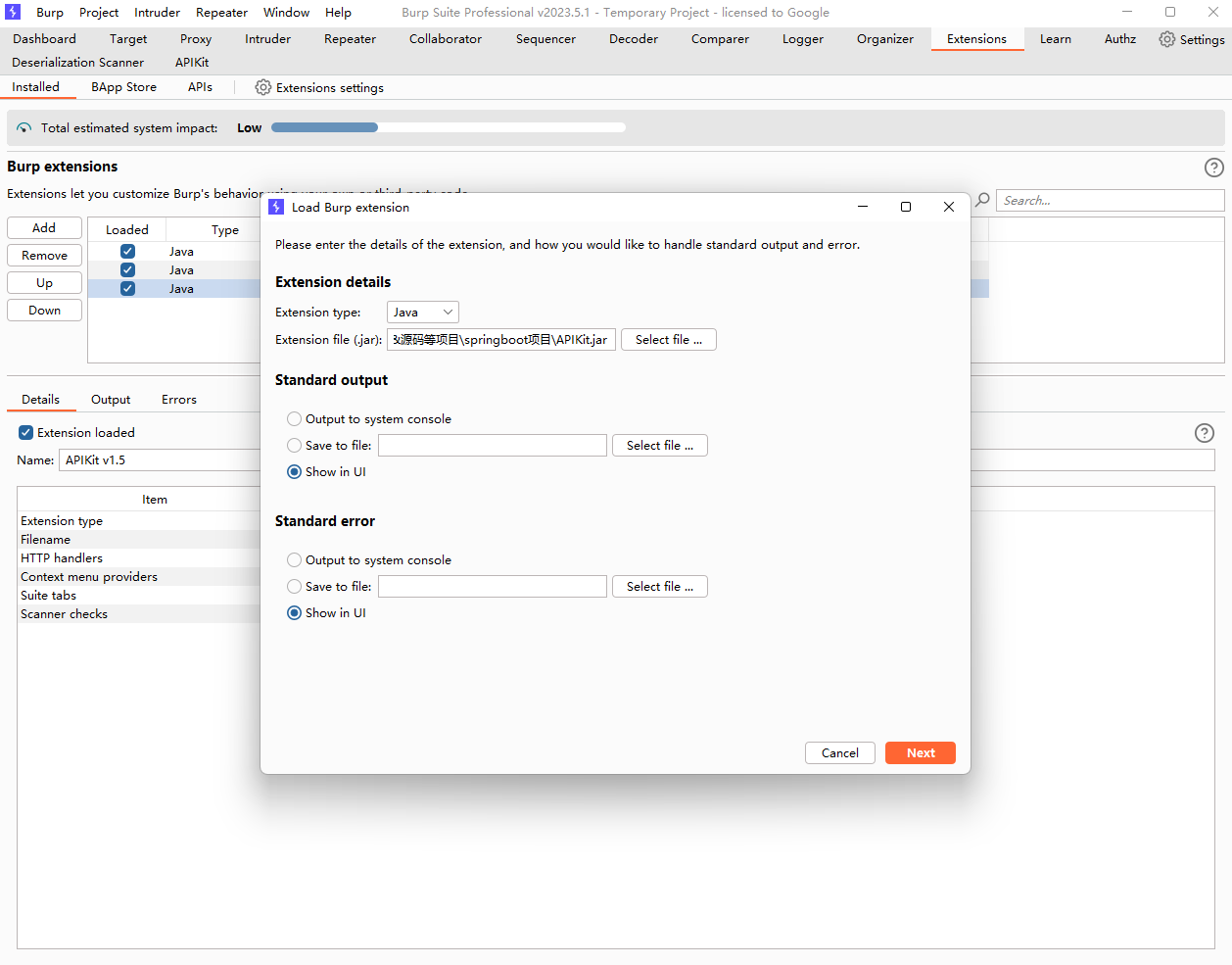This screenshot has width=1232, height=965.
Task: Switch to the Errors tab
Action: tap(179, 400)
